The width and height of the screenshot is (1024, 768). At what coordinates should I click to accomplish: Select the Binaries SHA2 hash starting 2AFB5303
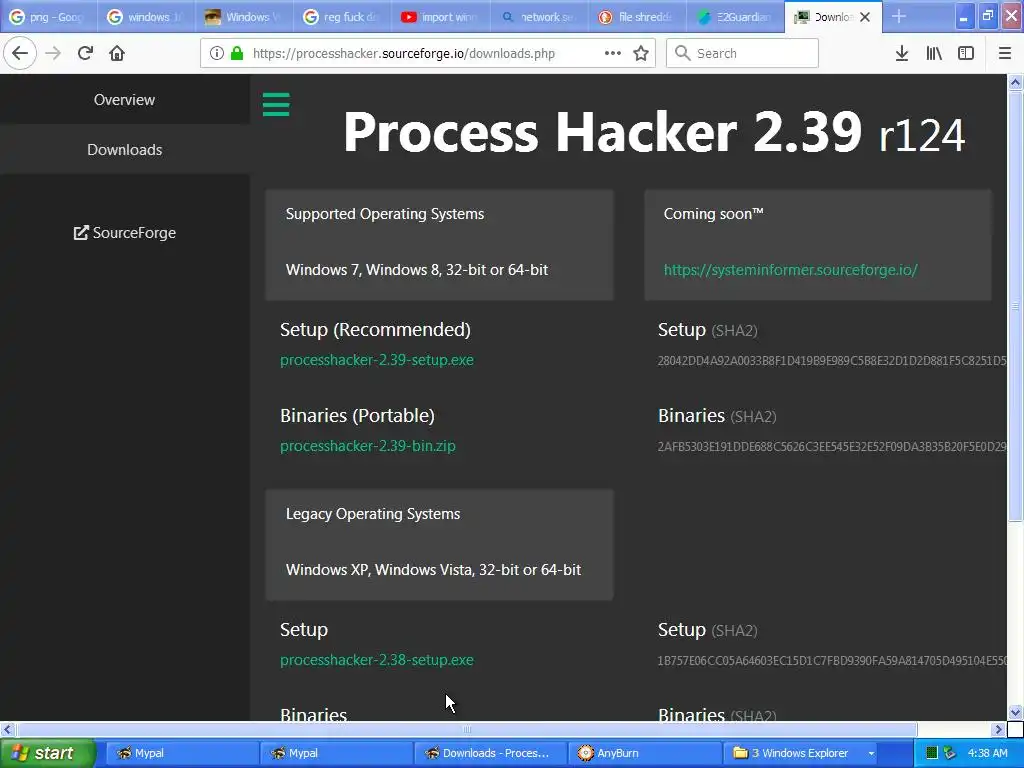point(832,447)
